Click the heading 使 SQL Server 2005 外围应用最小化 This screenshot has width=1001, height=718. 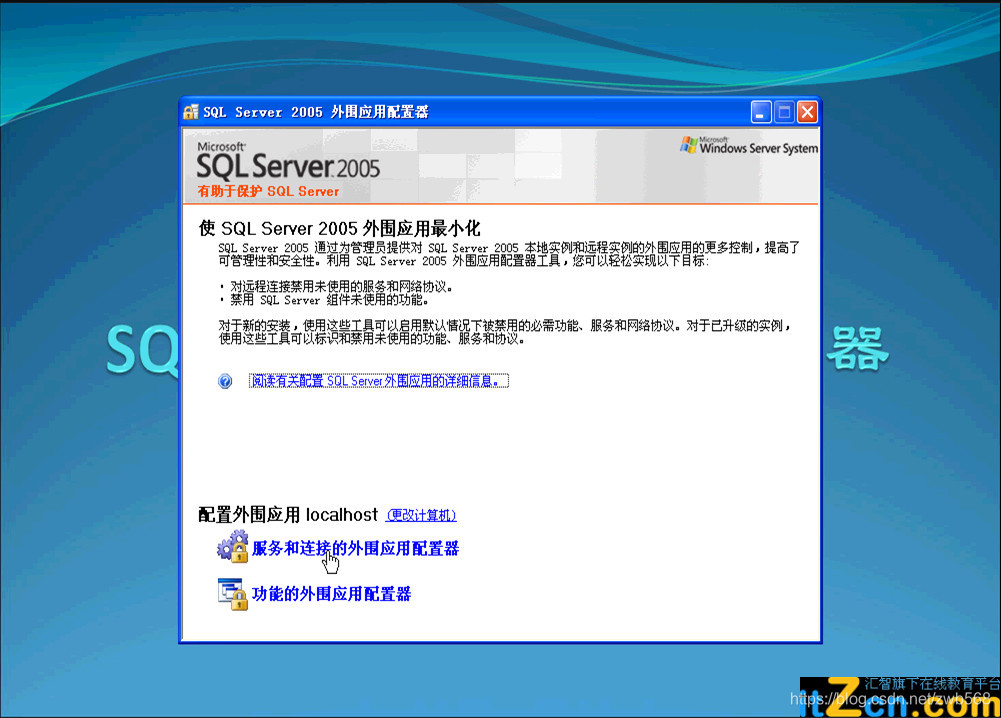coord(339,228)
